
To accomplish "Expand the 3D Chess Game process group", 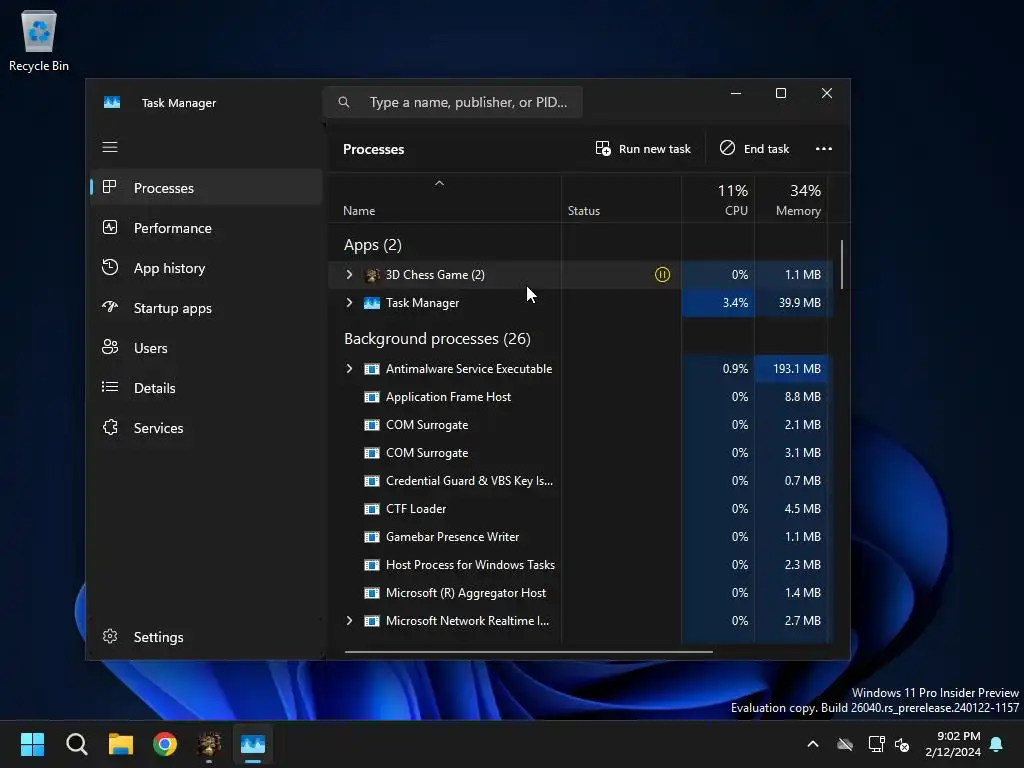I will pyautogui.click(x=349, y=275).
